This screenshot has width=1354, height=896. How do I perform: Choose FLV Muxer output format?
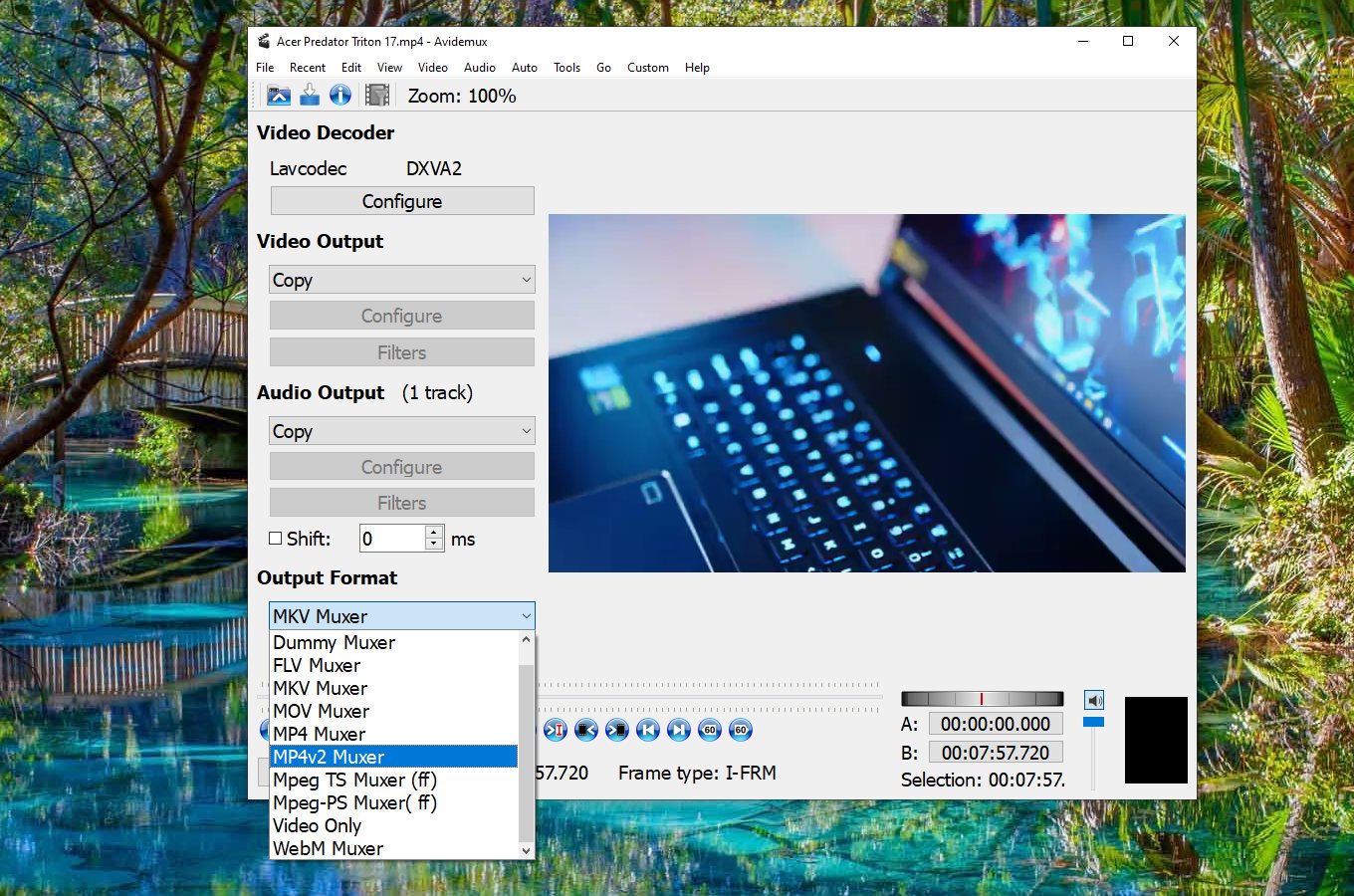[394, 666]
